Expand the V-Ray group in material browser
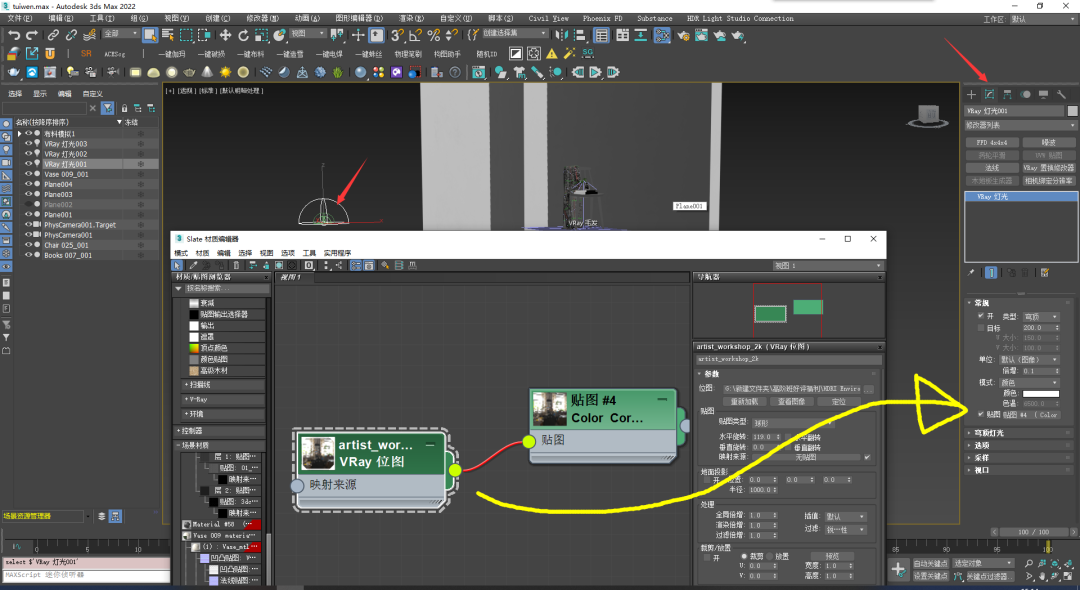The width and height of the screenshot is (1080, 590). pos(197,398)
